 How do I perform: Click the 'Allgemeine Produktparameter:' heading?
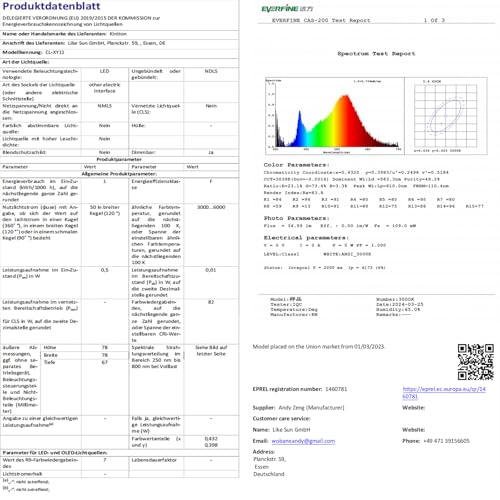coord(119,174)
